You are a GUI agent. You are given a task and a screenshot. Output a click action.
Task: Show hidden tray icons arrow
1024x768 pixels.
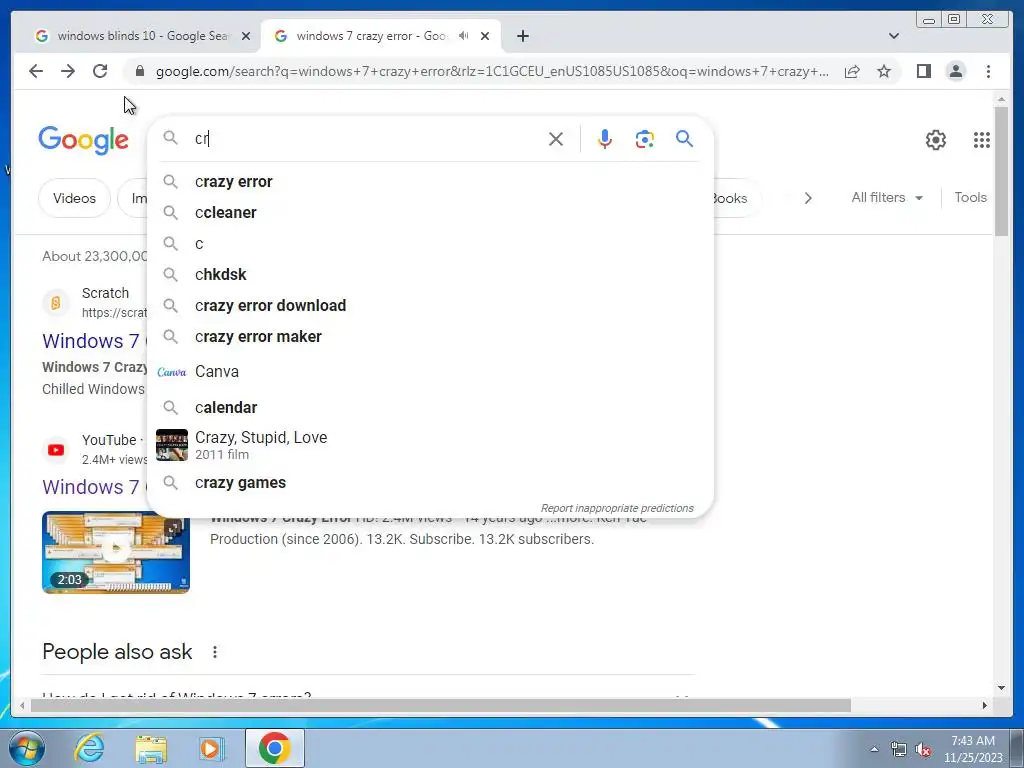874,749
